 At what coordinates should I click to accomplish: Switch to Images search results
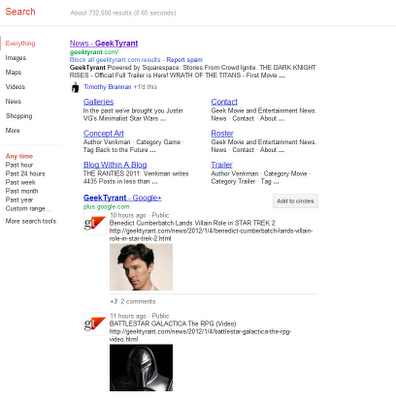tap(16, 58)
